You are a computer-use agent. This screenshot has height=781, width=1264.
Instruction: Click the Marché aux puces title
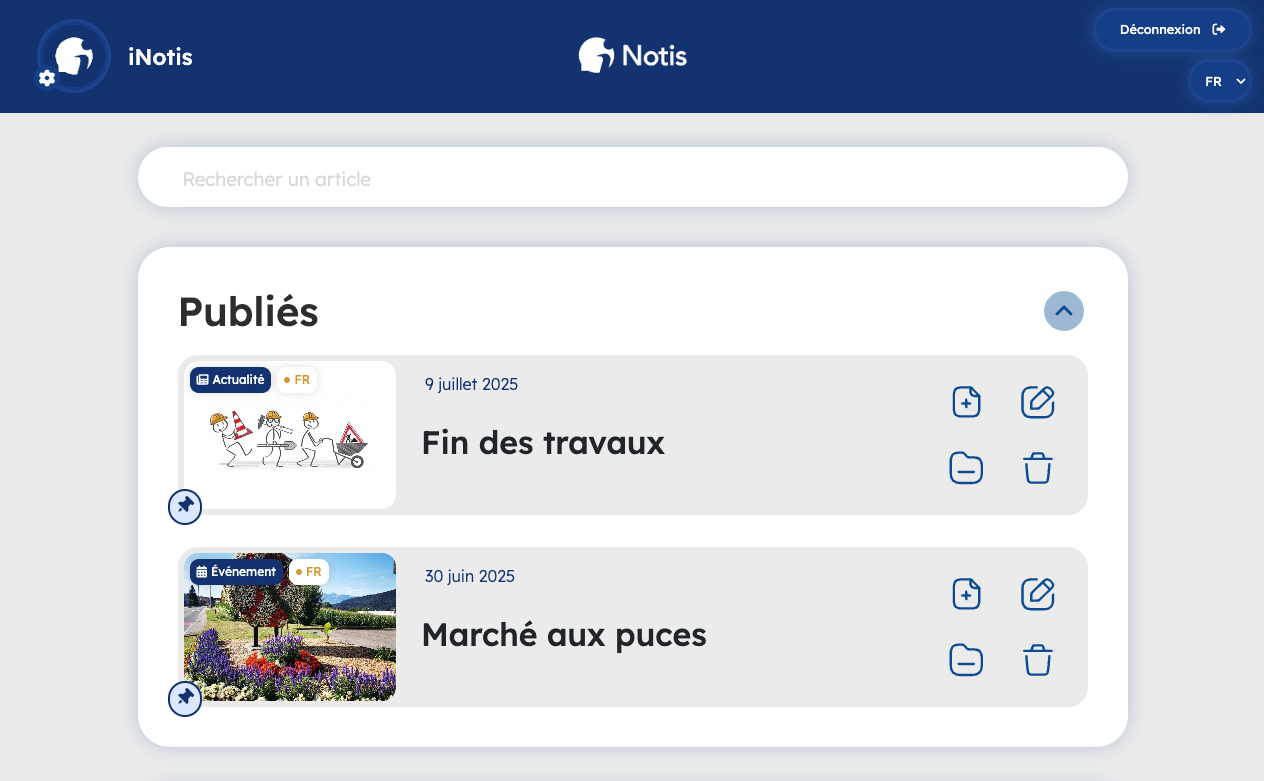tap(564, 635)
